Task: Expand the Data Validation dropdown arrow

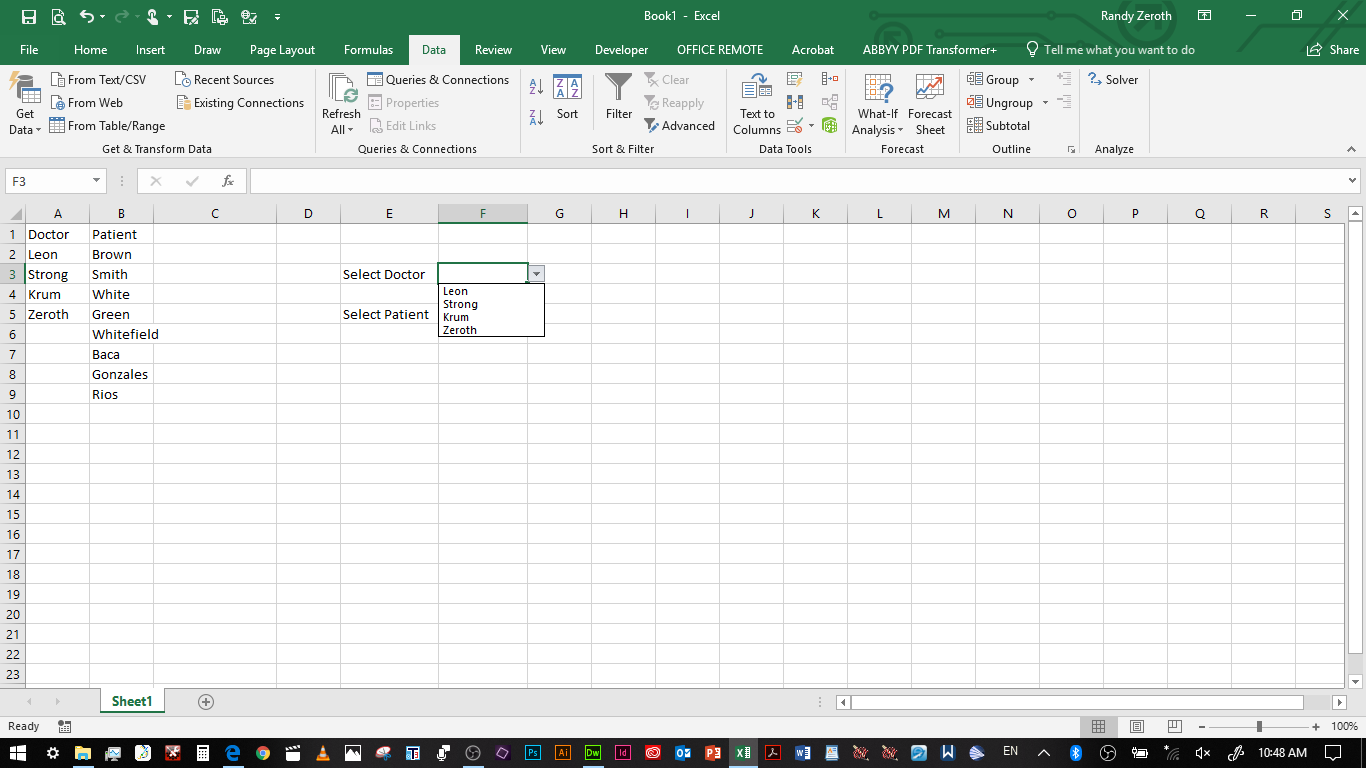Action: pyautogui.click(x=811, y=126)
